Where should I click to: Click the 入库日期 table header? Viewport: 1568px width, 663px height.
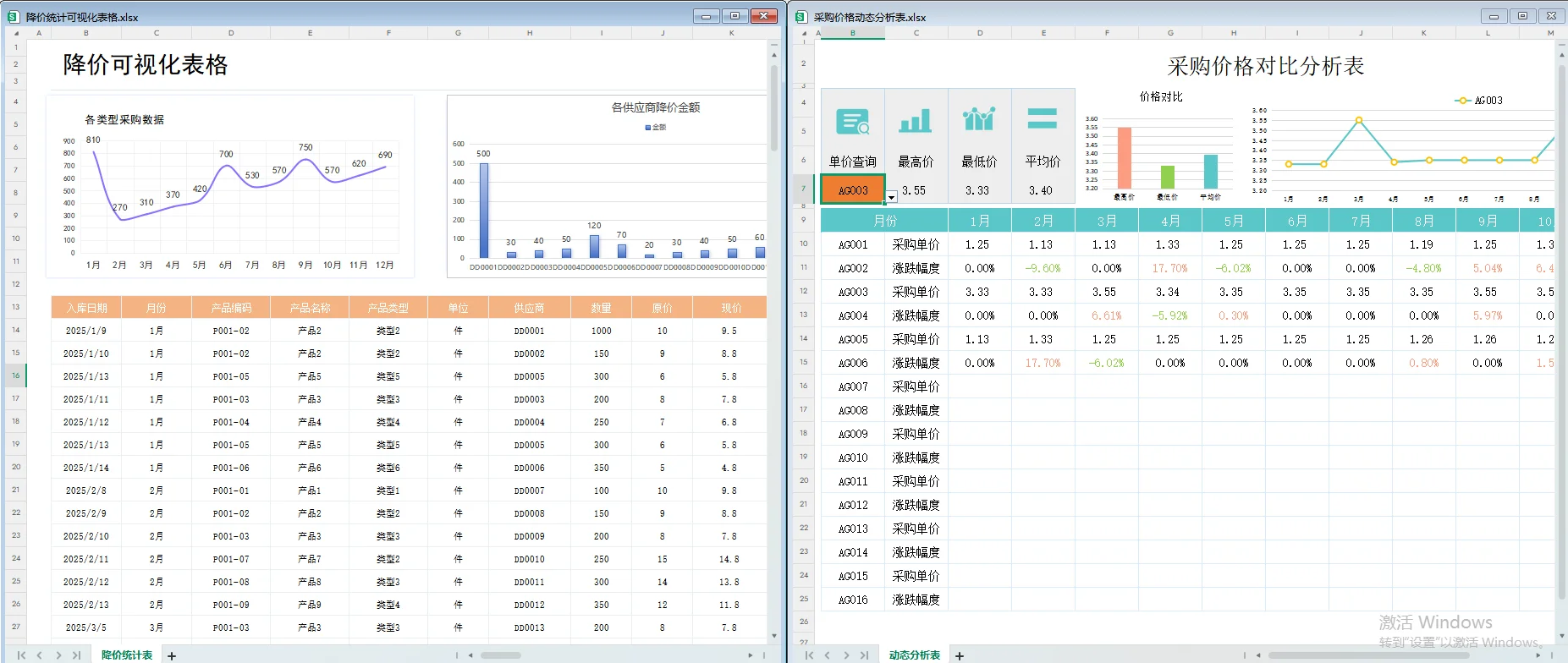[86, 308]
